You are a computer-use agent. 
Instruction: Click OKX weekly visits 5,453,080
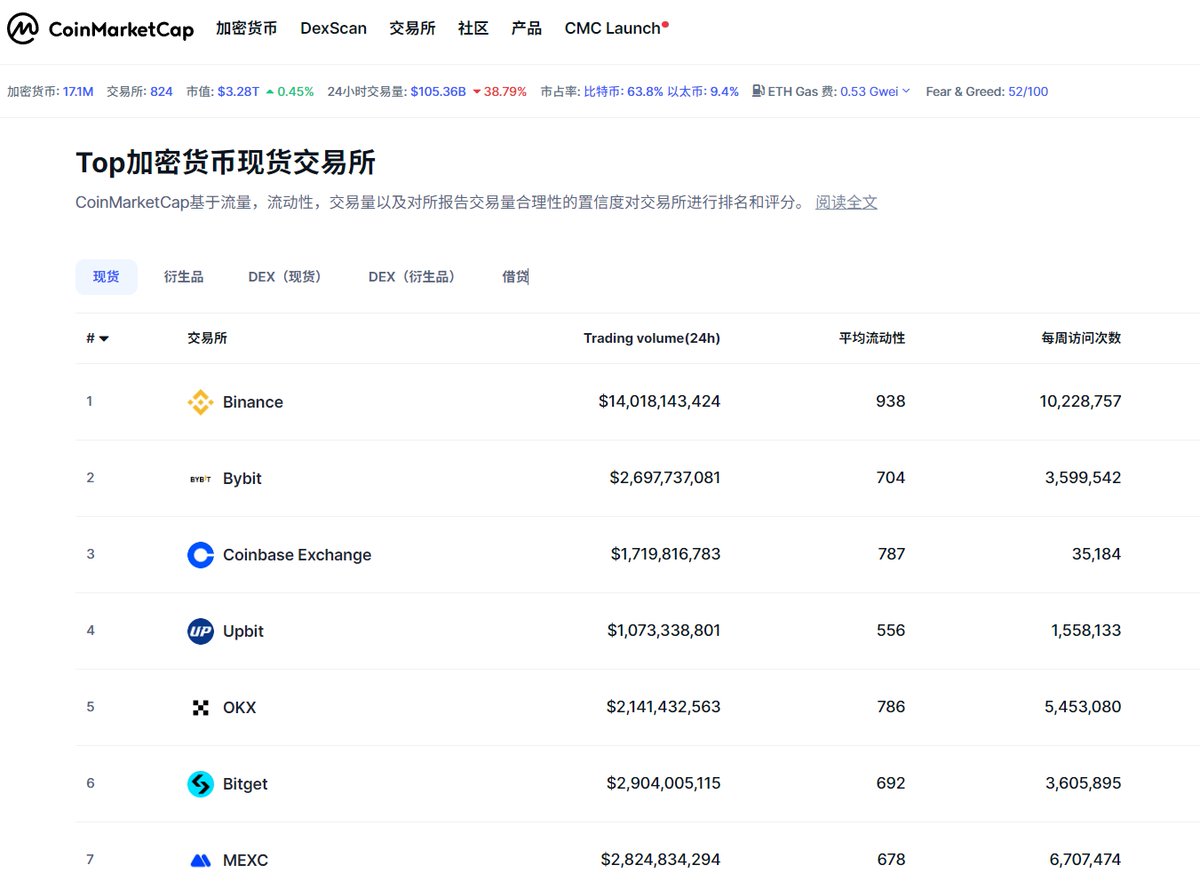(x=1083, y=707)
